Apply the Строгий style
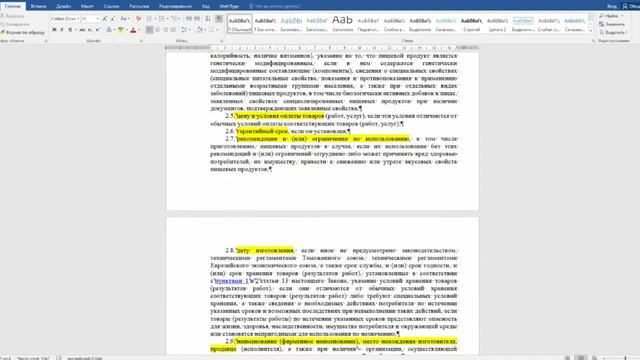Image resolution: width=640 pixels, height=360 pixels. tap(471, 24)
